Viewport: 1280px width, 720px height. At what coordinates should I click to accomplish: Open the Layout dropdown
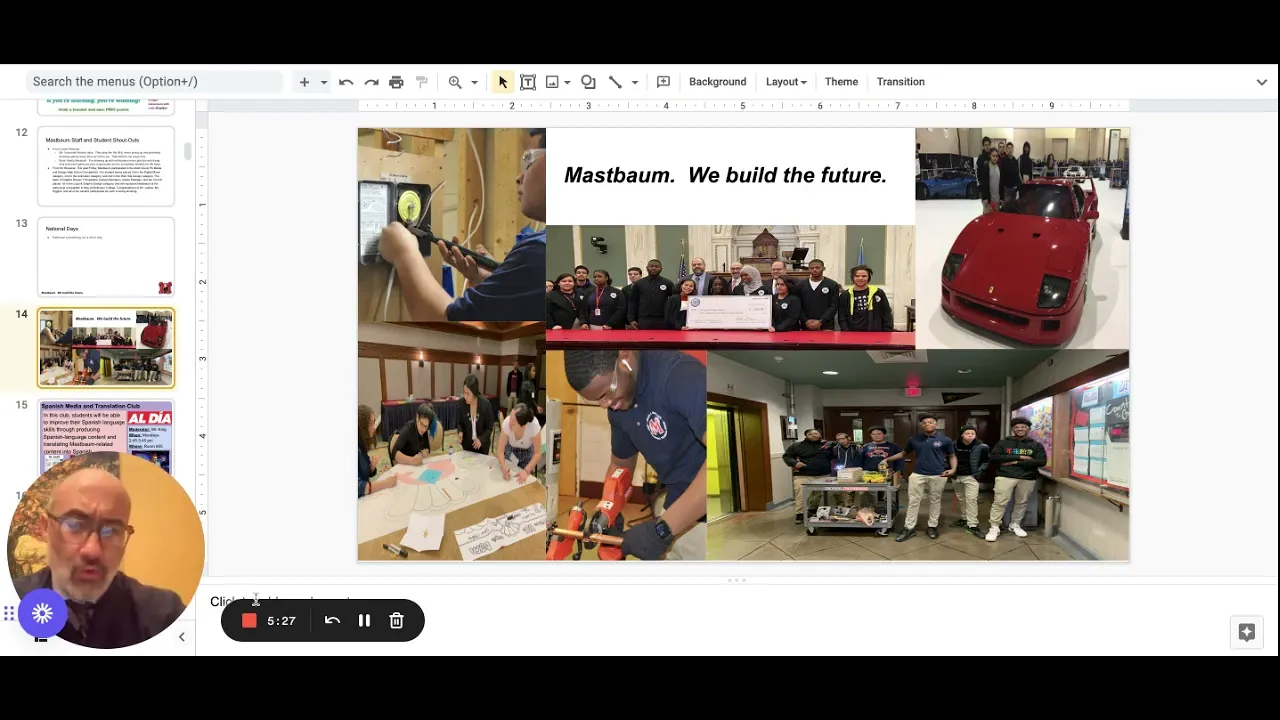(786, 82)
